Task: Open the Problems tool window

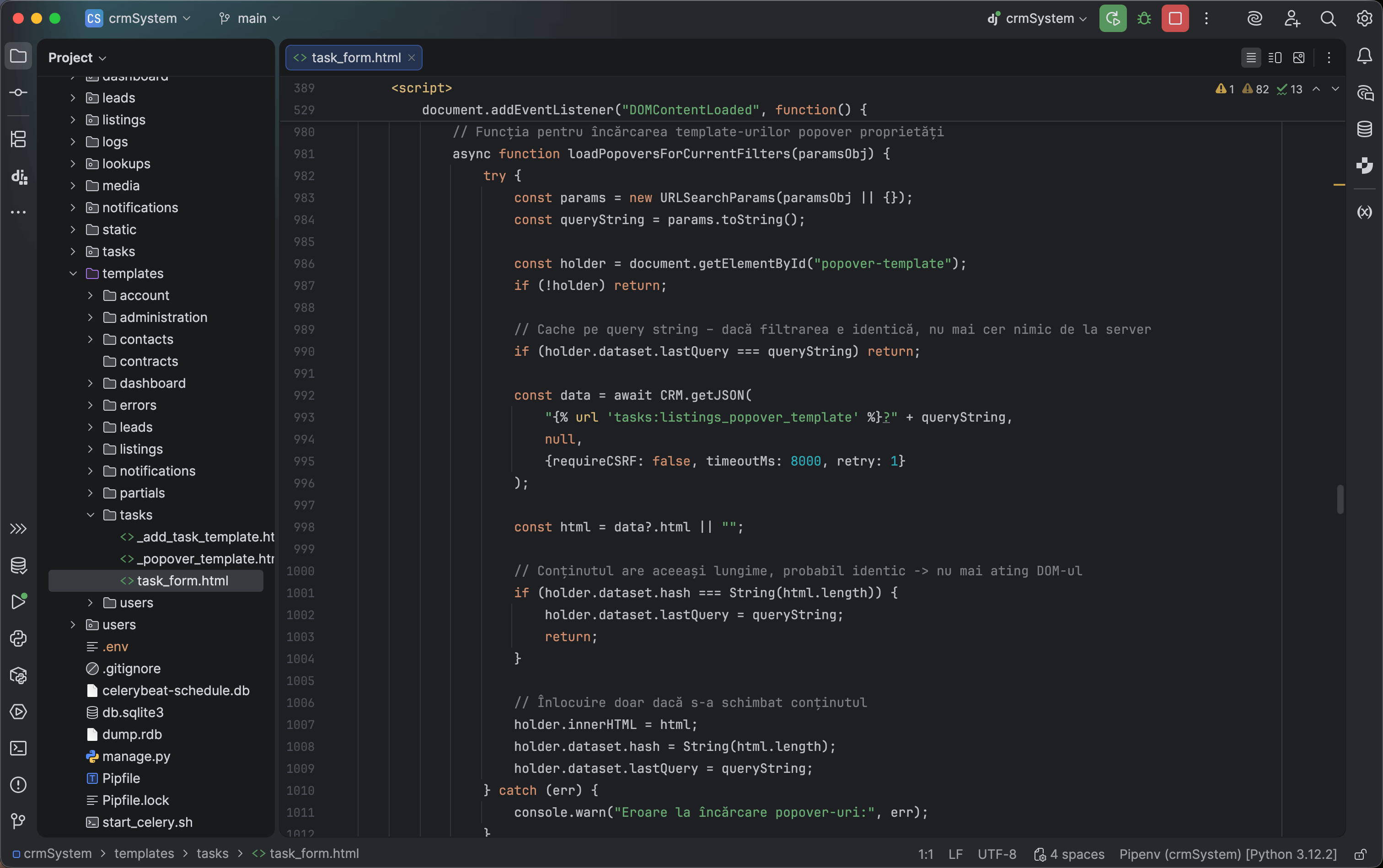Action: click(x=18, y=785)
